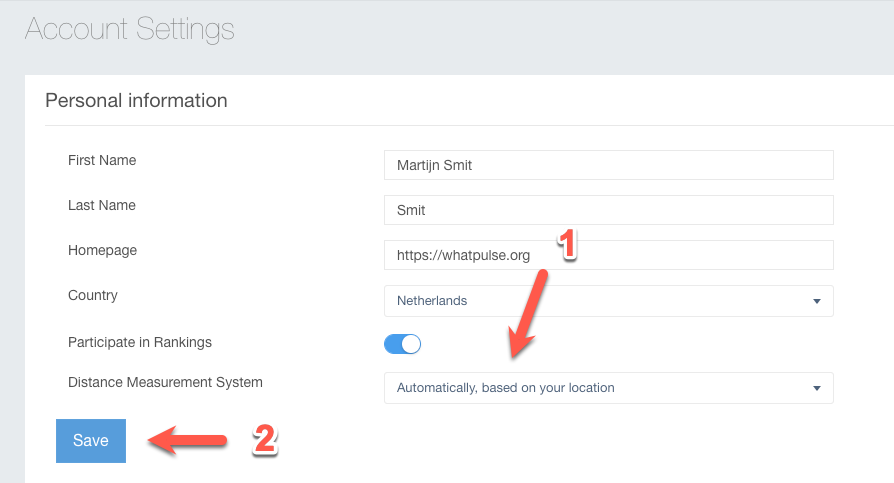Click the red number 1 annotation

(566, 244)
